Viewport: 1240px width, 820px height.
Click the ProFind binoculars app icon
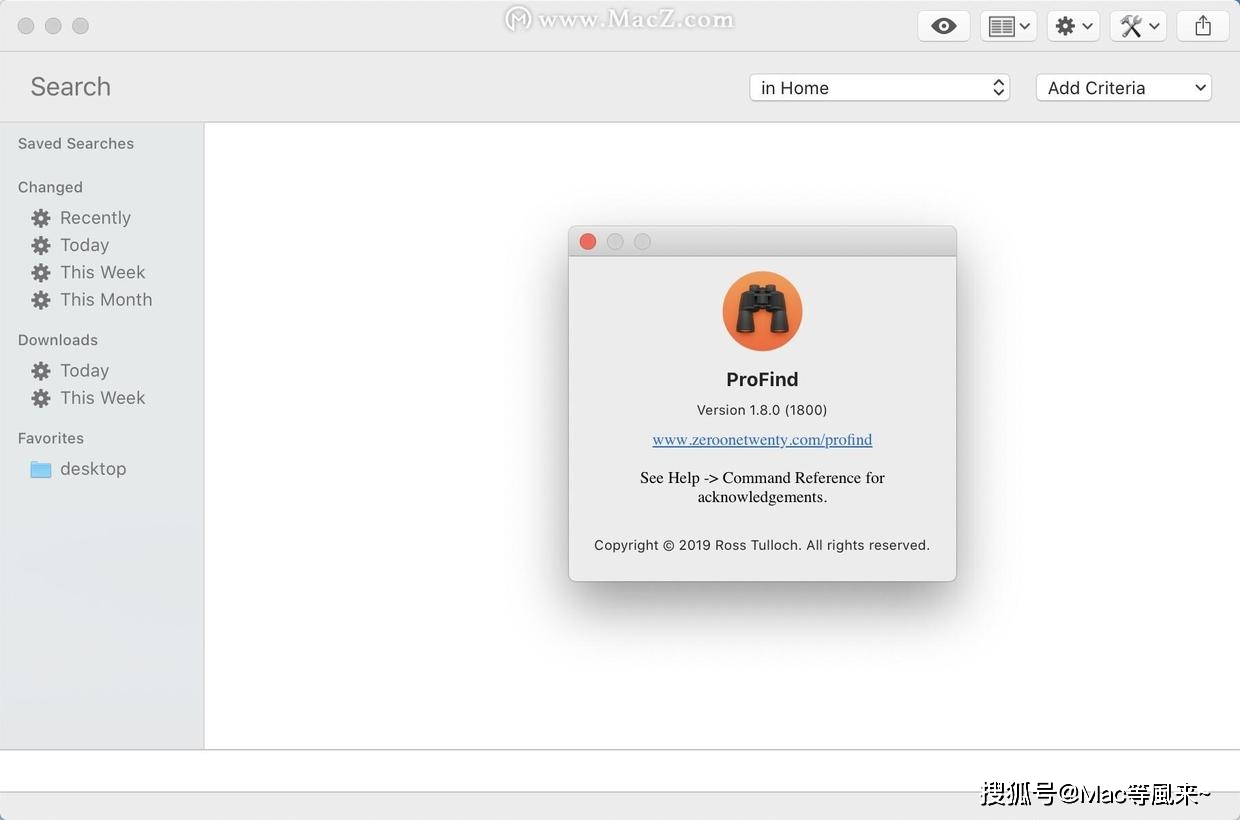[762, 311]
